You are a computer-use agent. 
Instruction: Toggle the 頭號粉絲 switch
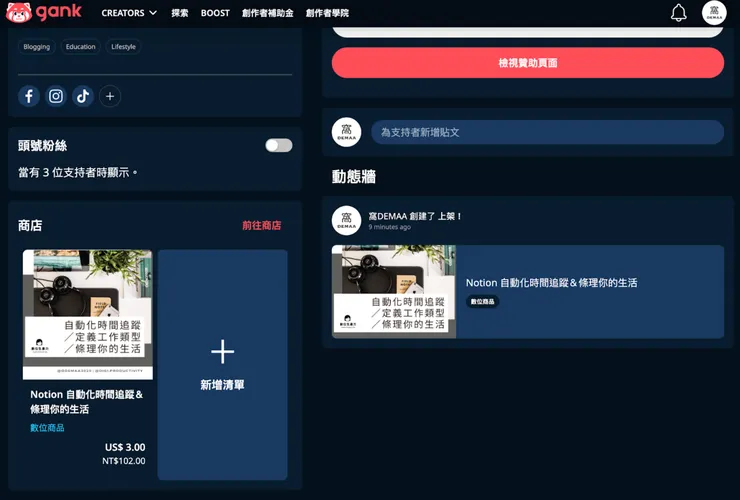(279, 145)
